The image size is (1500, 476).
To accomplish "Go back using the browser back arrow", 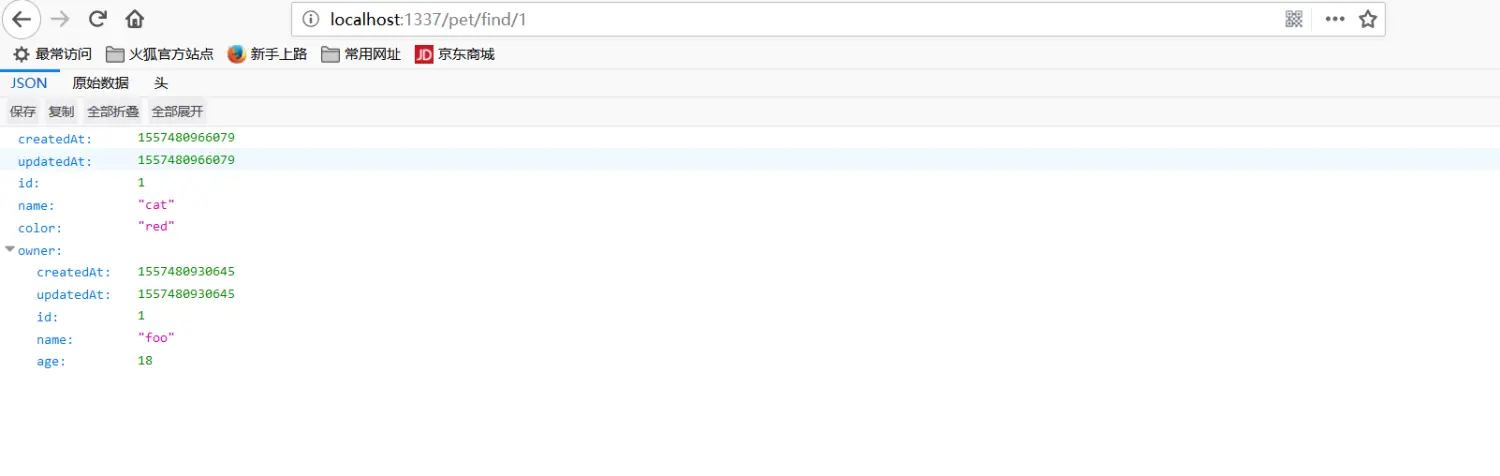I will click(x=21, y=19).
